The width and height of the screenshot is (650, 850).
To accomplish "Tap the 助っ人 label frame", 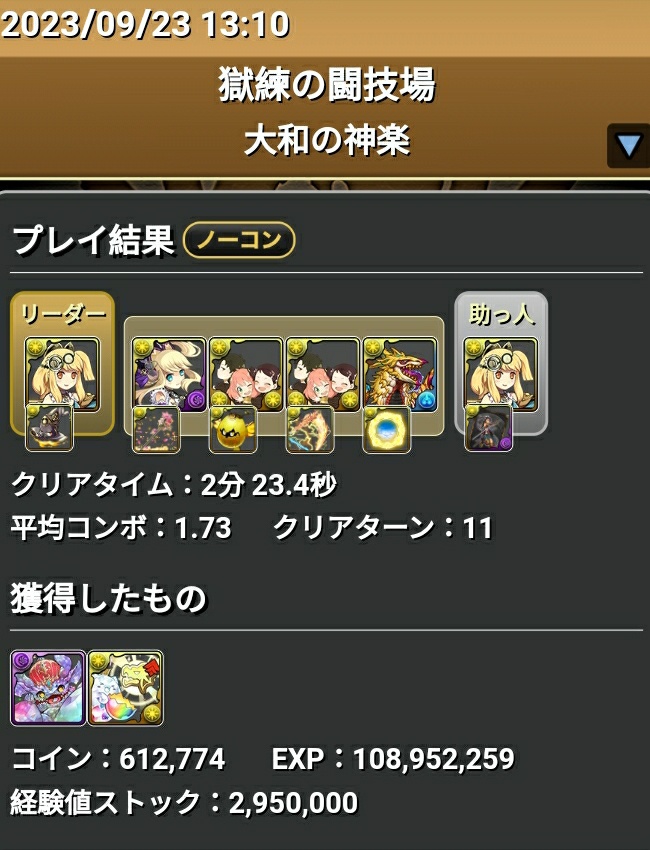I will (x=501, y=363).
